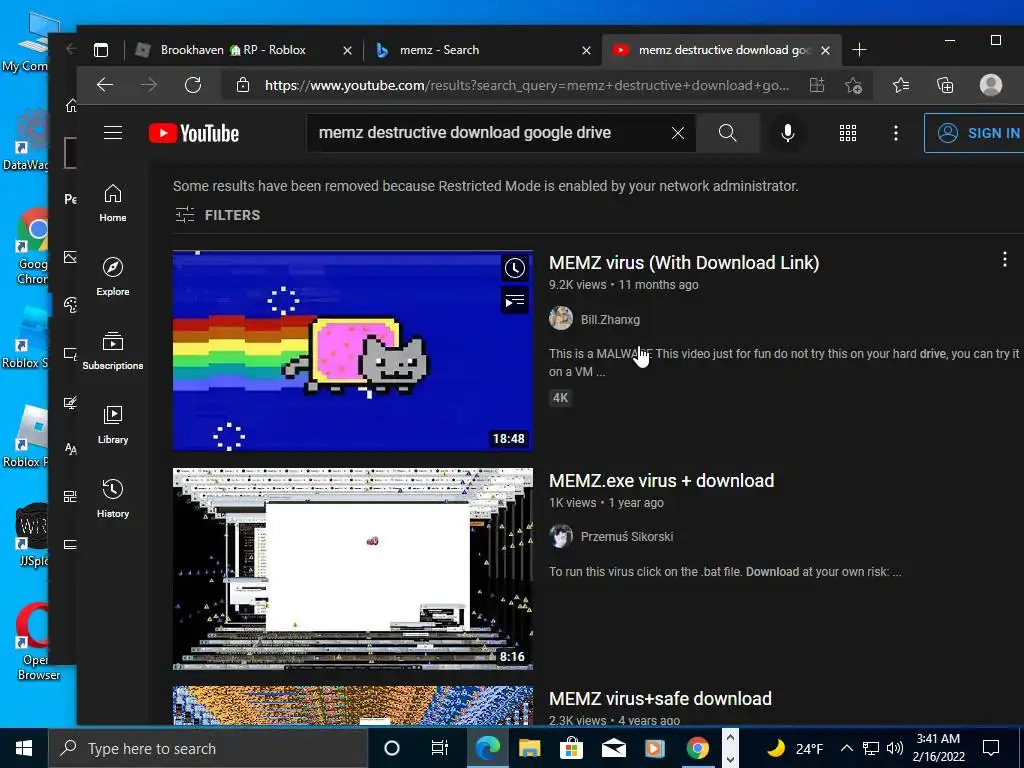Open the Edge profile avatar
This screenshot has height=768, width=1024.
991,85
